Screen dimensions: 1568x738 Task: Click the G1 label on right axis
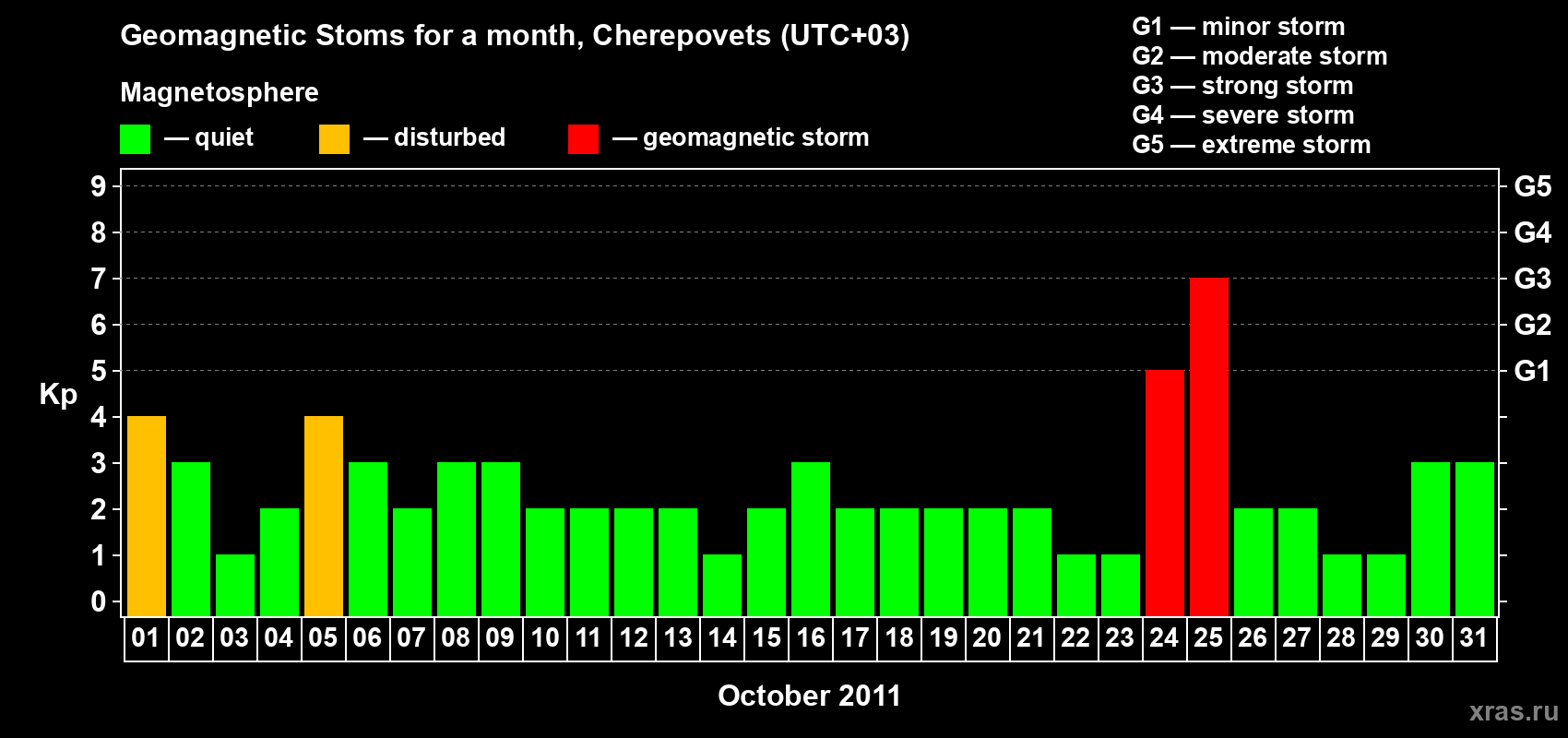[x=1533, y=371]
